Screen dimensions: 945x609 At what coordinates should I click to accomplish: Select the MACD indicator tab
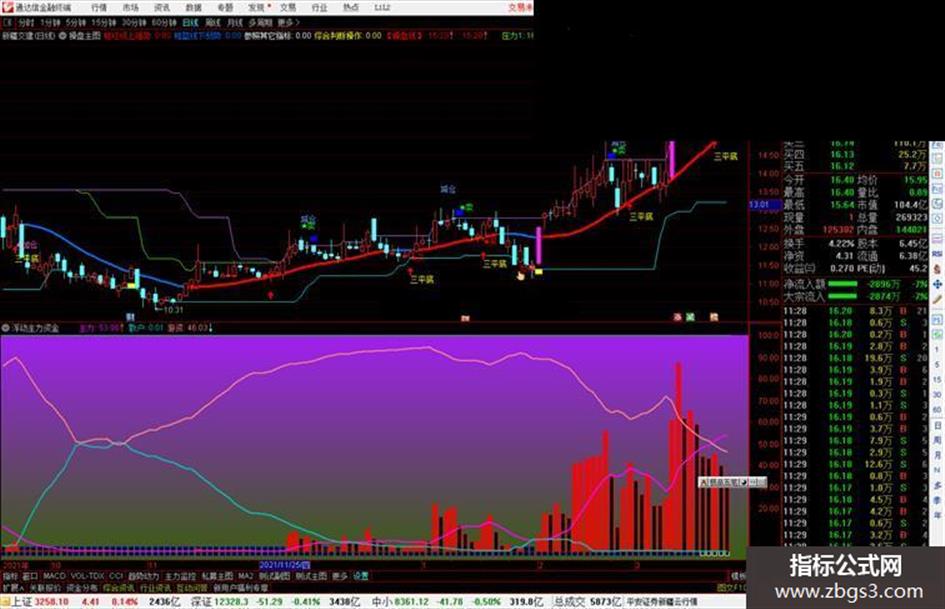point(54,576)
